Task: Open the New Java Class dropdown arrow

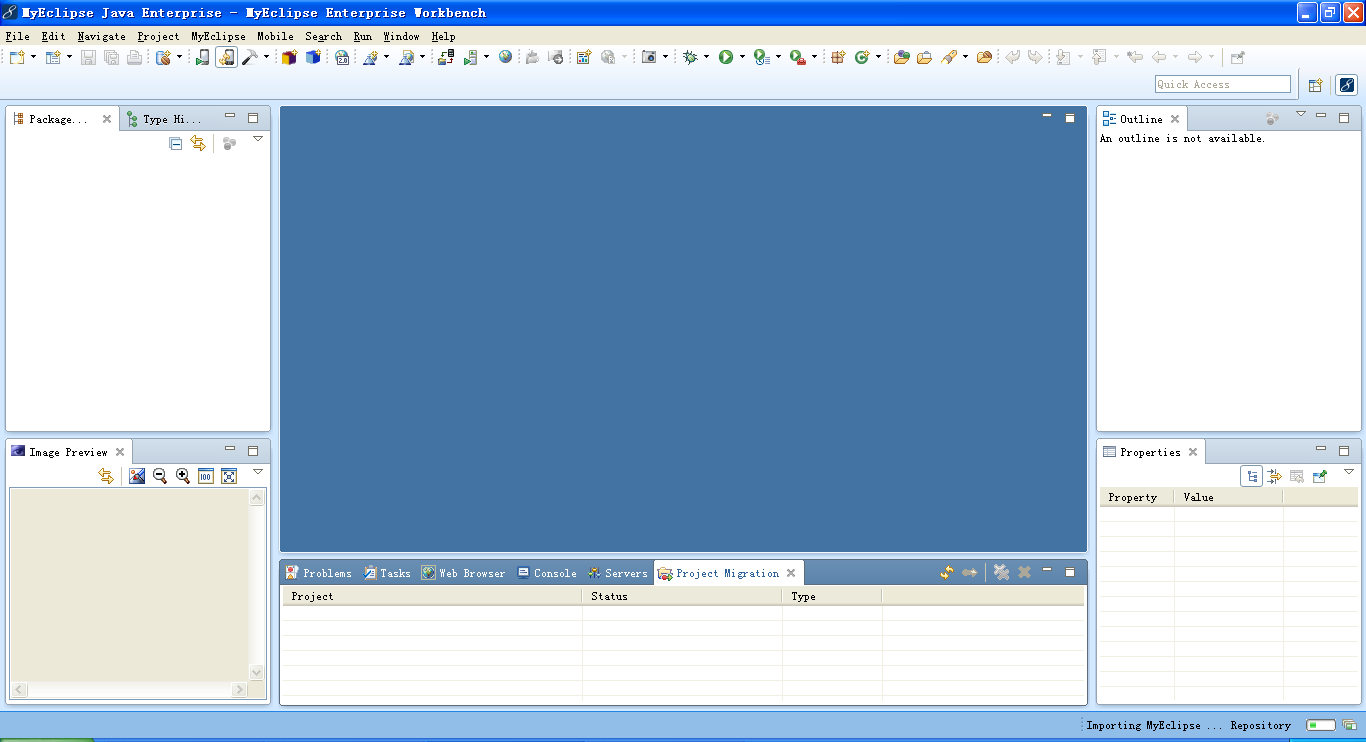Action: [x=878, y=57]
